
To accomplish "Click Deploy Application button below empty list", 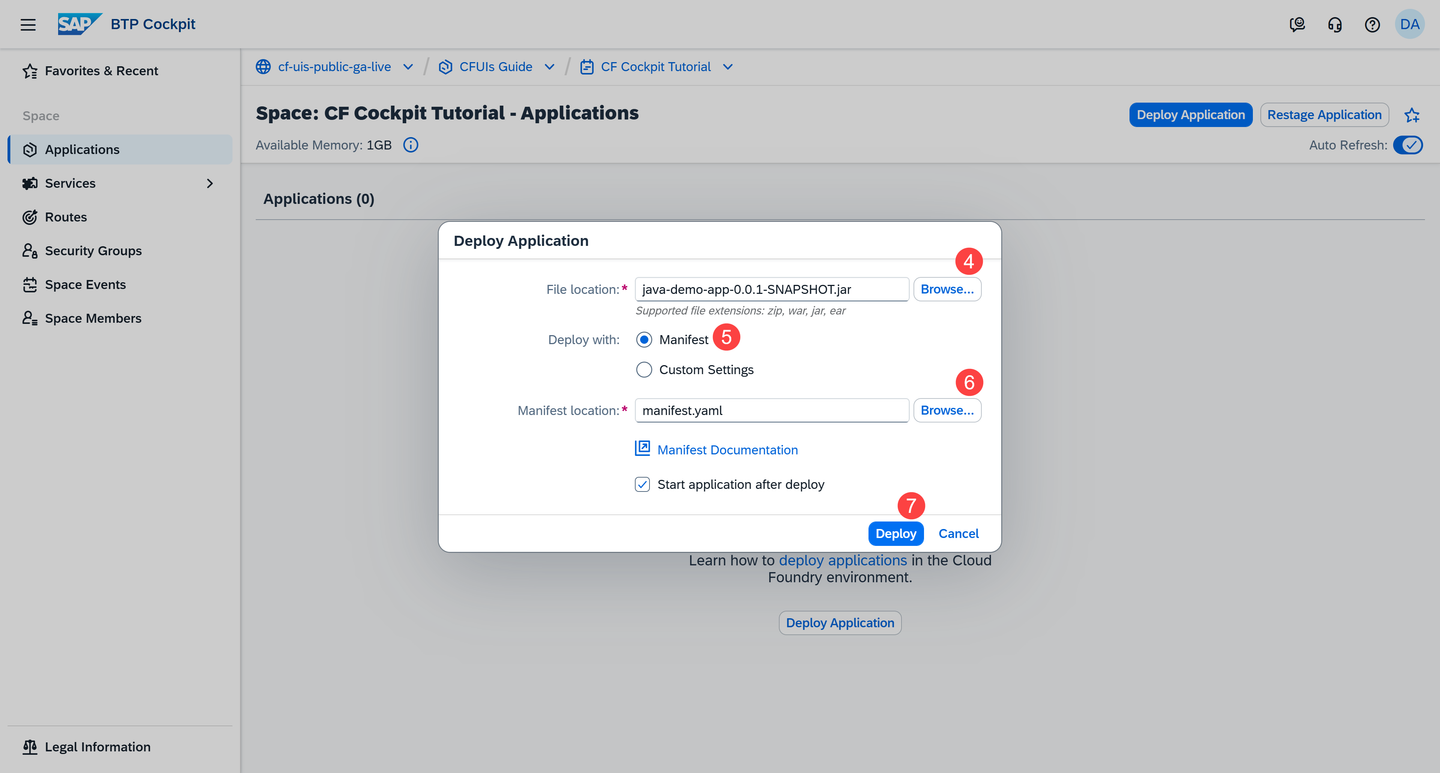I will pyautogui.click(x=840, y=623).
